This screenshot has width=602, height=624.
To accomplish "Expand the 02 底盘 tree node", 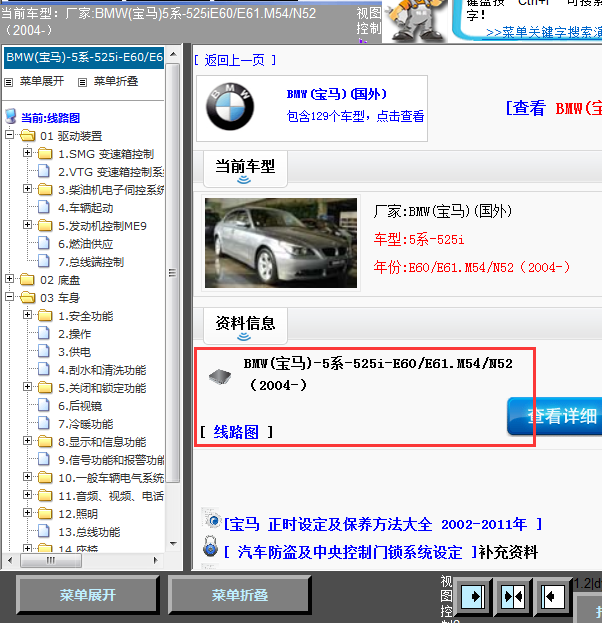I will (9, 279).
